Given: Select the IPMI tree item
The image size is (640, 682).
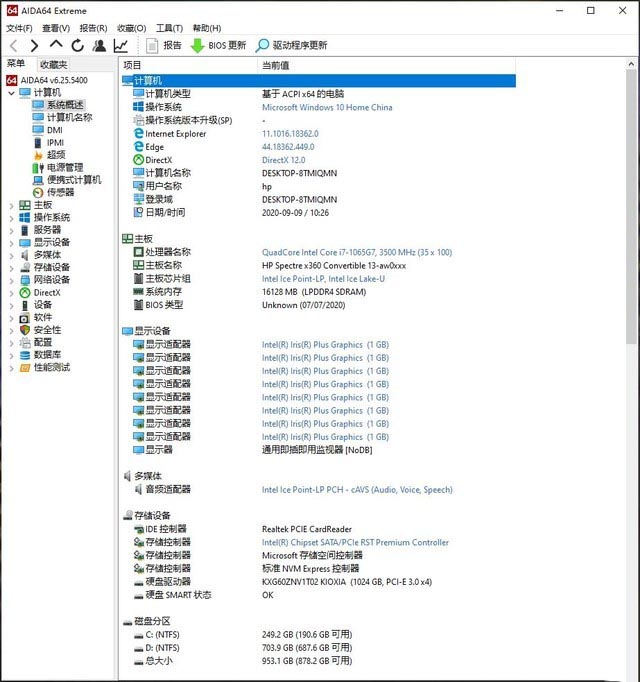Looking at the screenshot, I should [55, 143].
